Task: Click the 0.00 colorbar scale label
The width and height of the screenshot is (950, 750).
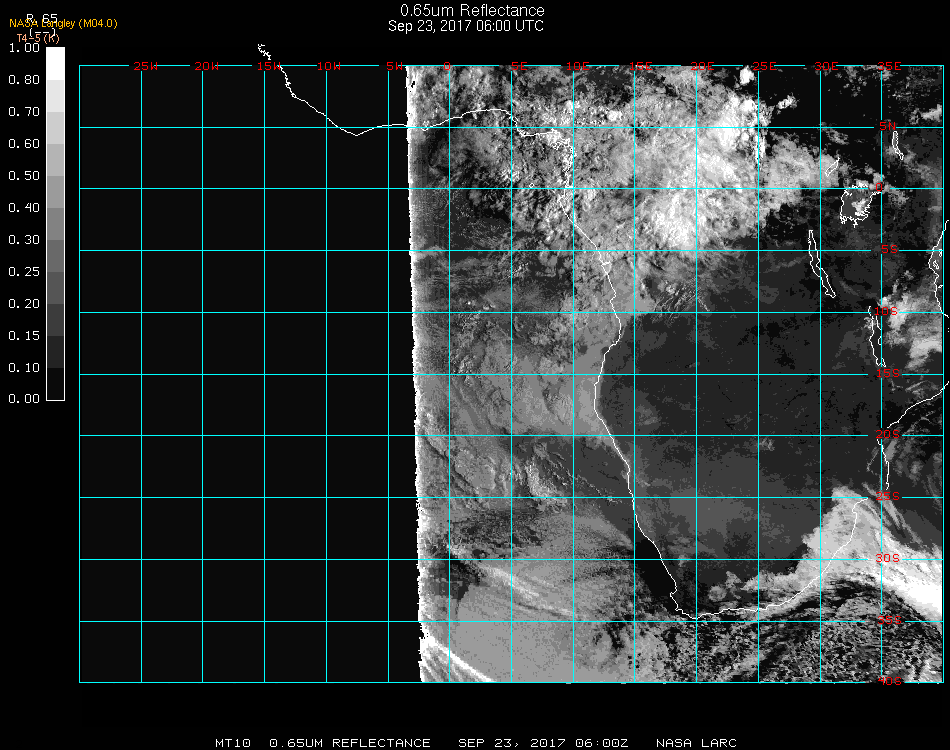Action: [24, 399]
